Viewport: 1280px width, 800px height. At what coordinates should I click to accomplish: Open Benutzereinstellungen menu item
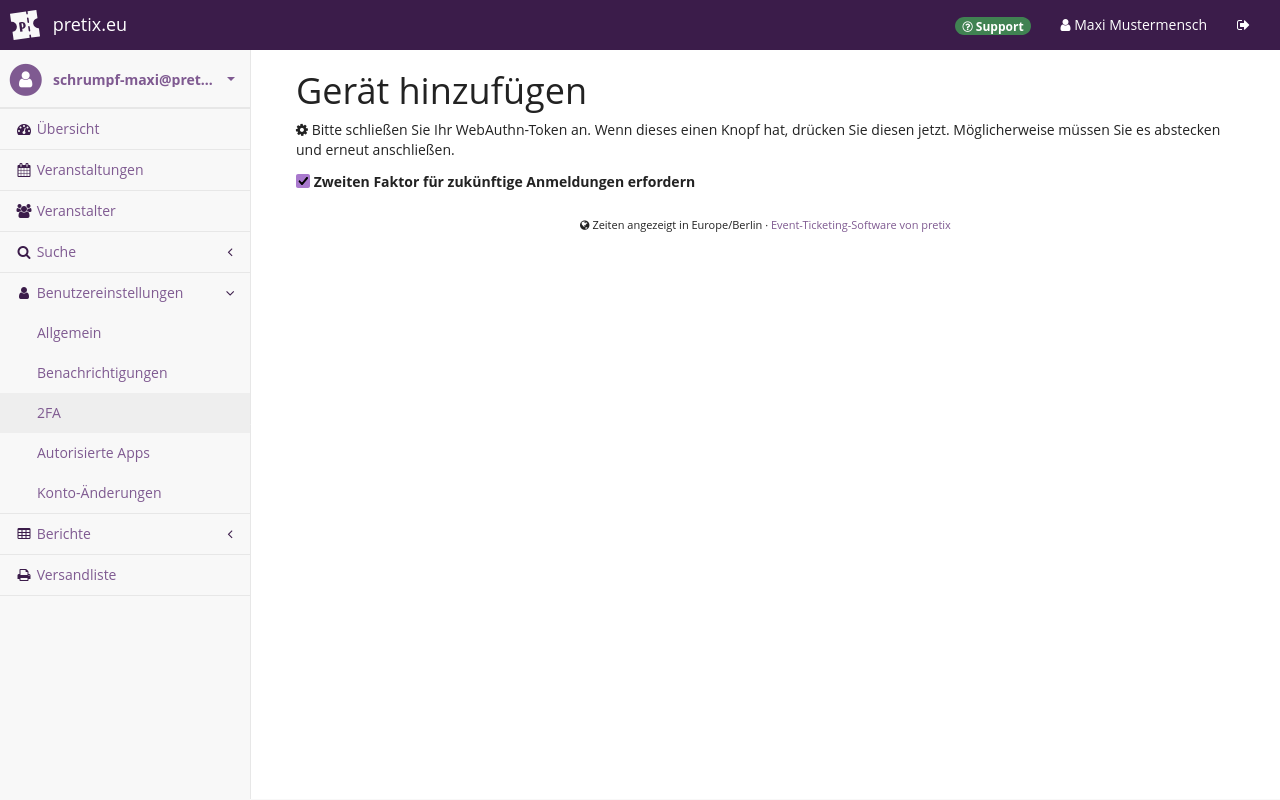125,293
